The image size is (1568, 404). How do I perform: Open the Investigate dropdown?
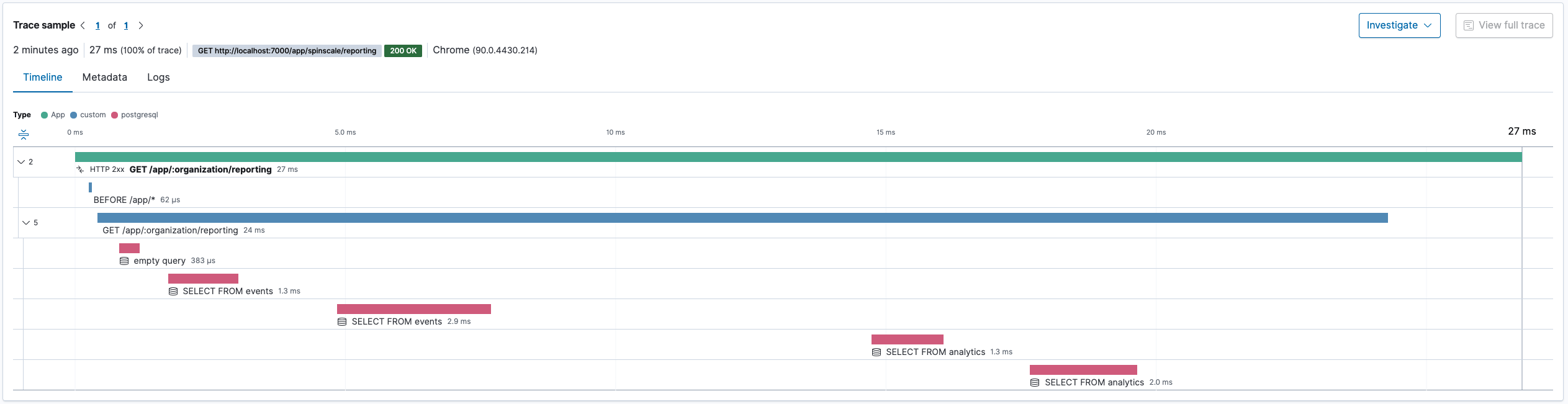1399,25
